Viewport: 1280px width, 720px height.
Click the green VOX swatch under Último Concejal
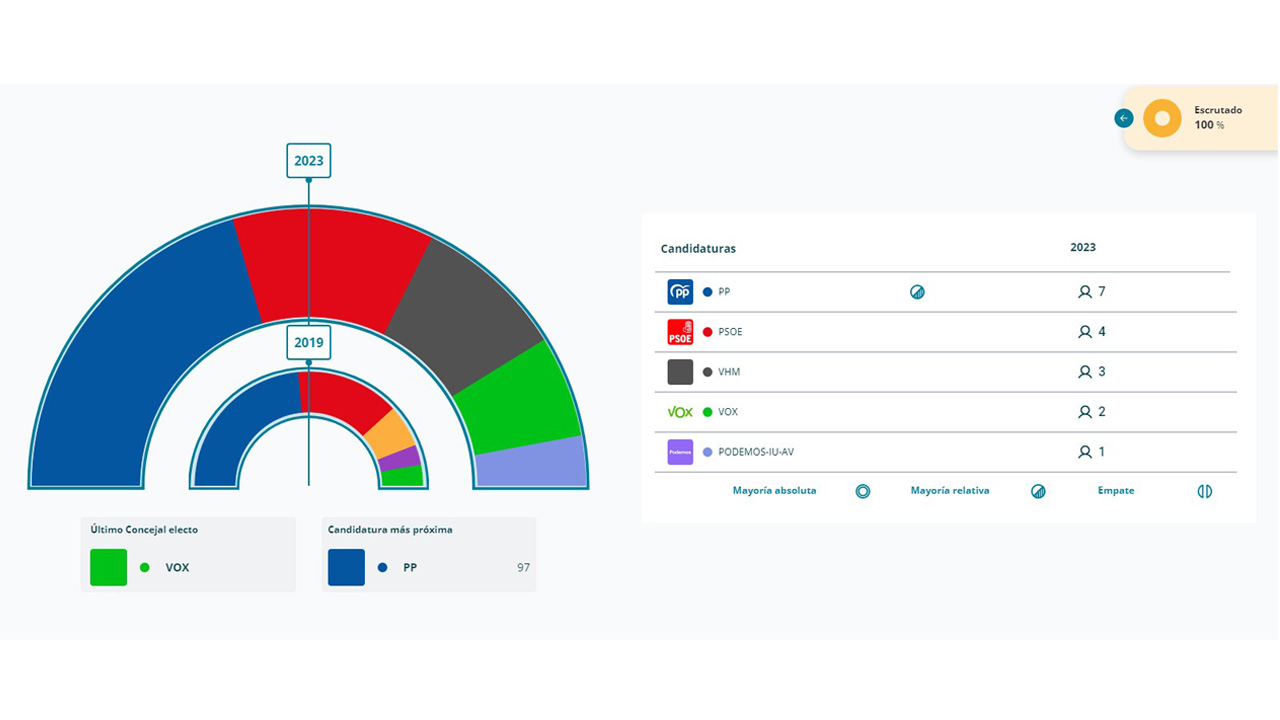point(109,567)
